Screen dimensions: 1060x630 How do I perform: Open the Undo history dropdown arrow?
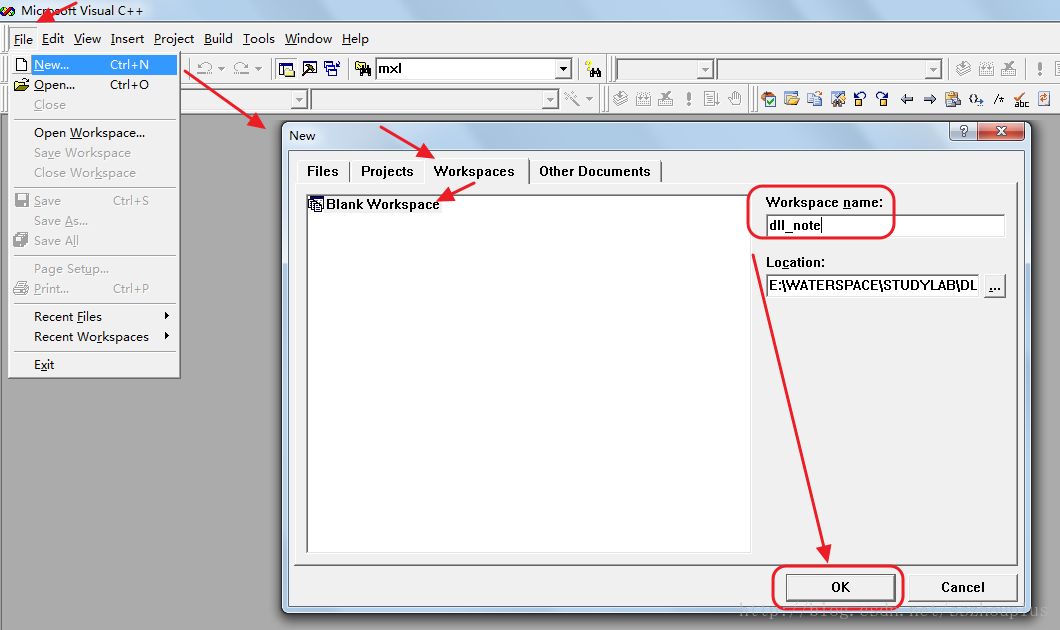[221, 69]
